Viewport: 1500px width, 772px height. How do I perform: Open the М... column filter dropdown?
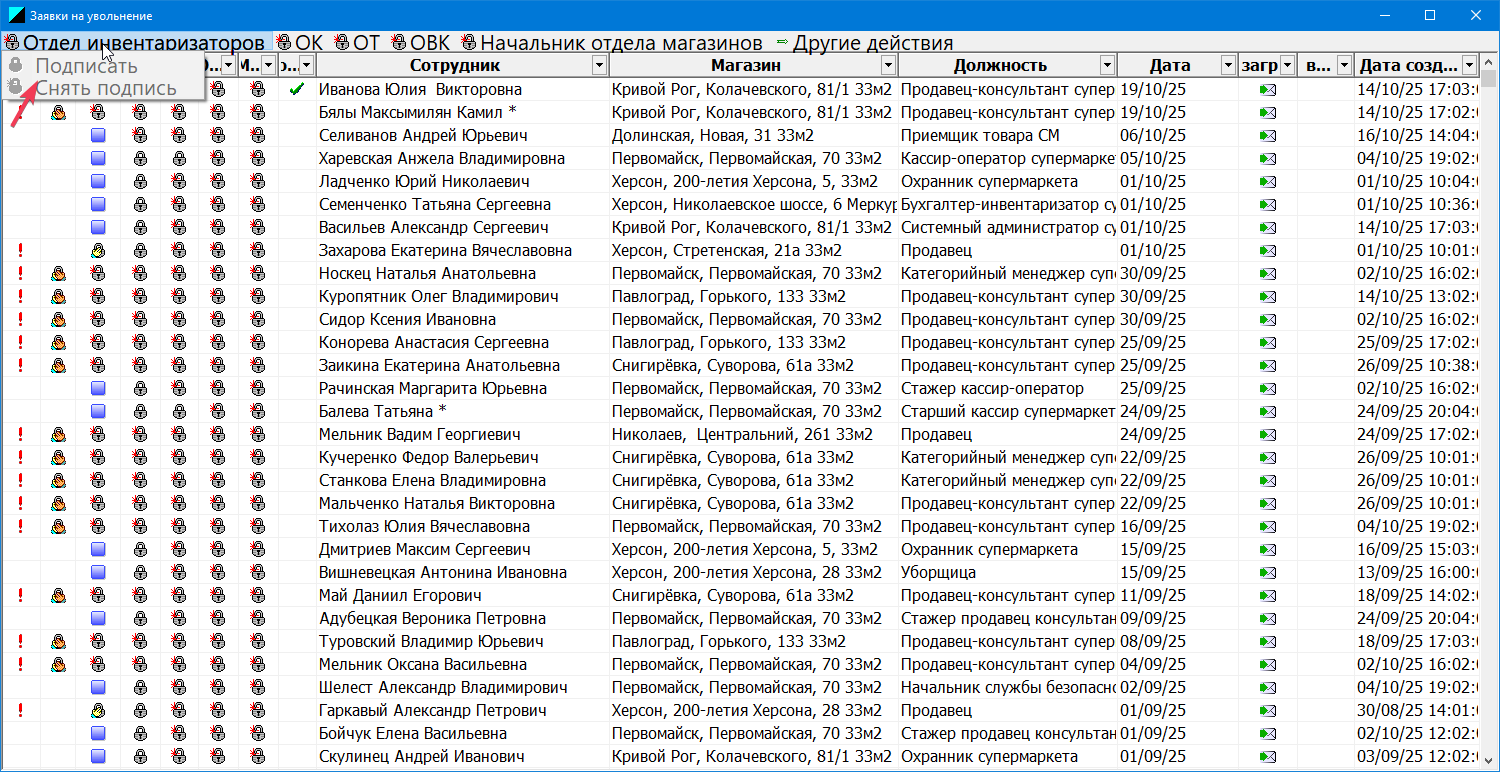tap(268, 65)
